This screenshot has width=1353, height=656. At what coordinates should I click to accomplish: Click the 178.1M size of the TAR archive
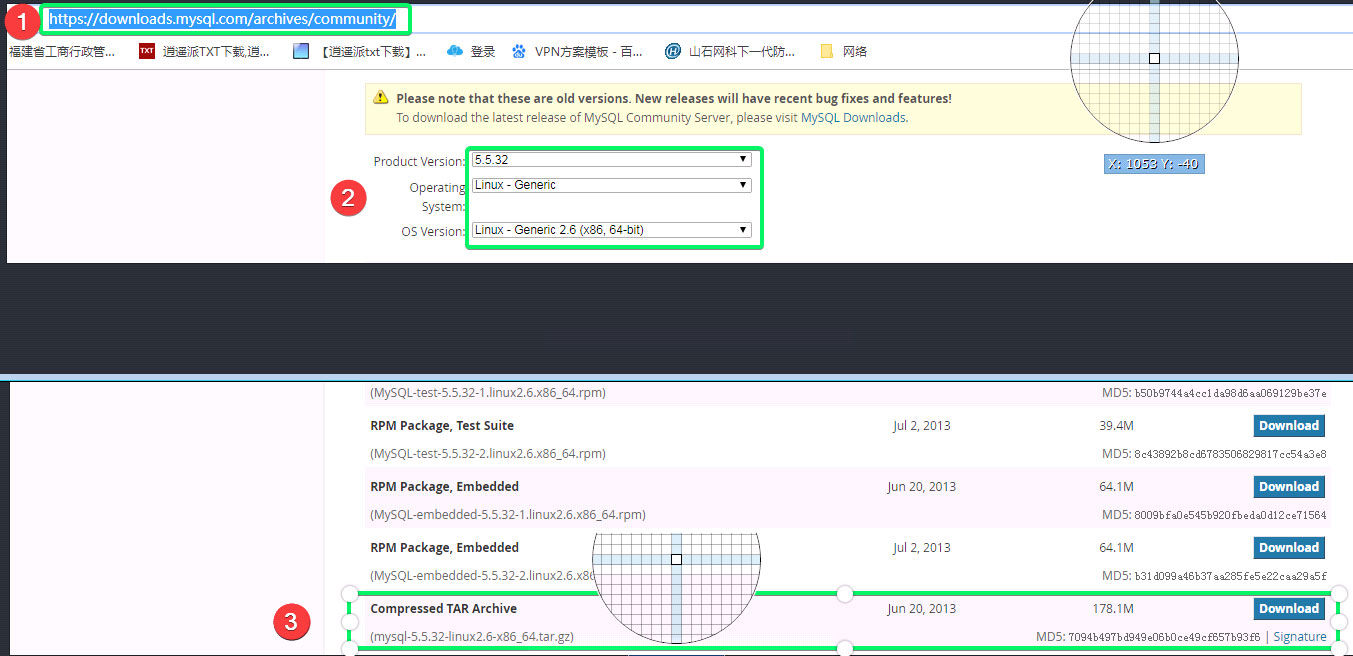point(1113,608)
